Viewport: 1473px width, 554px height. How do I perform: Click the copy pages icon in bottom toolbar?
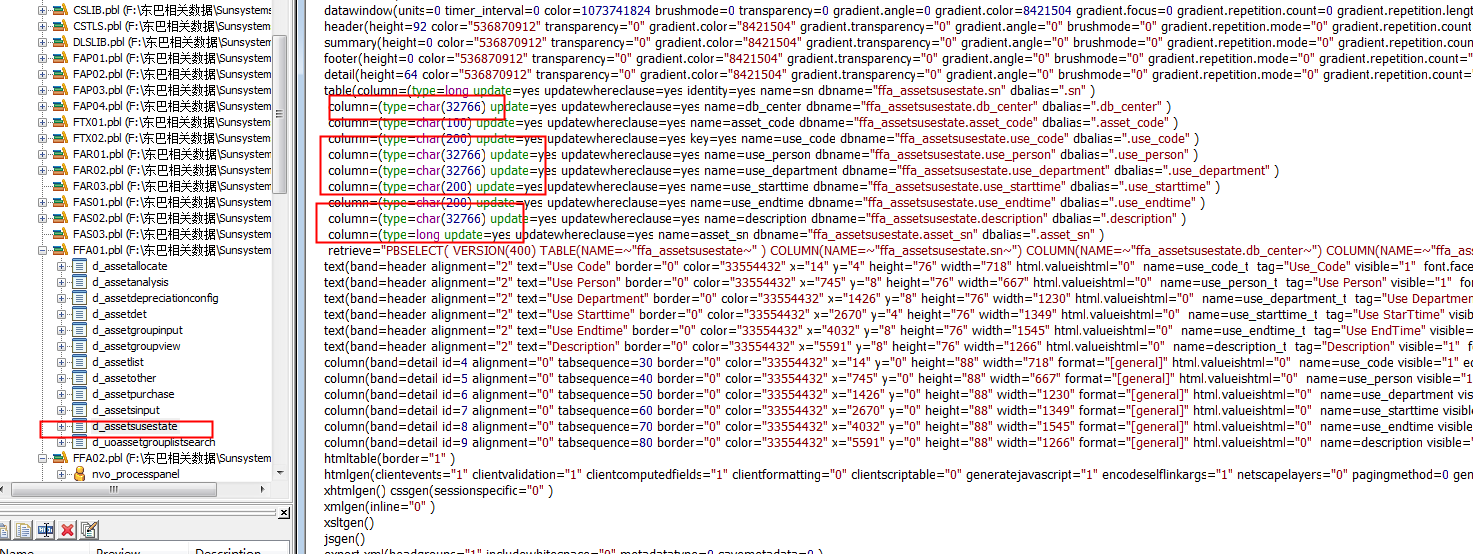click(23, 530)
